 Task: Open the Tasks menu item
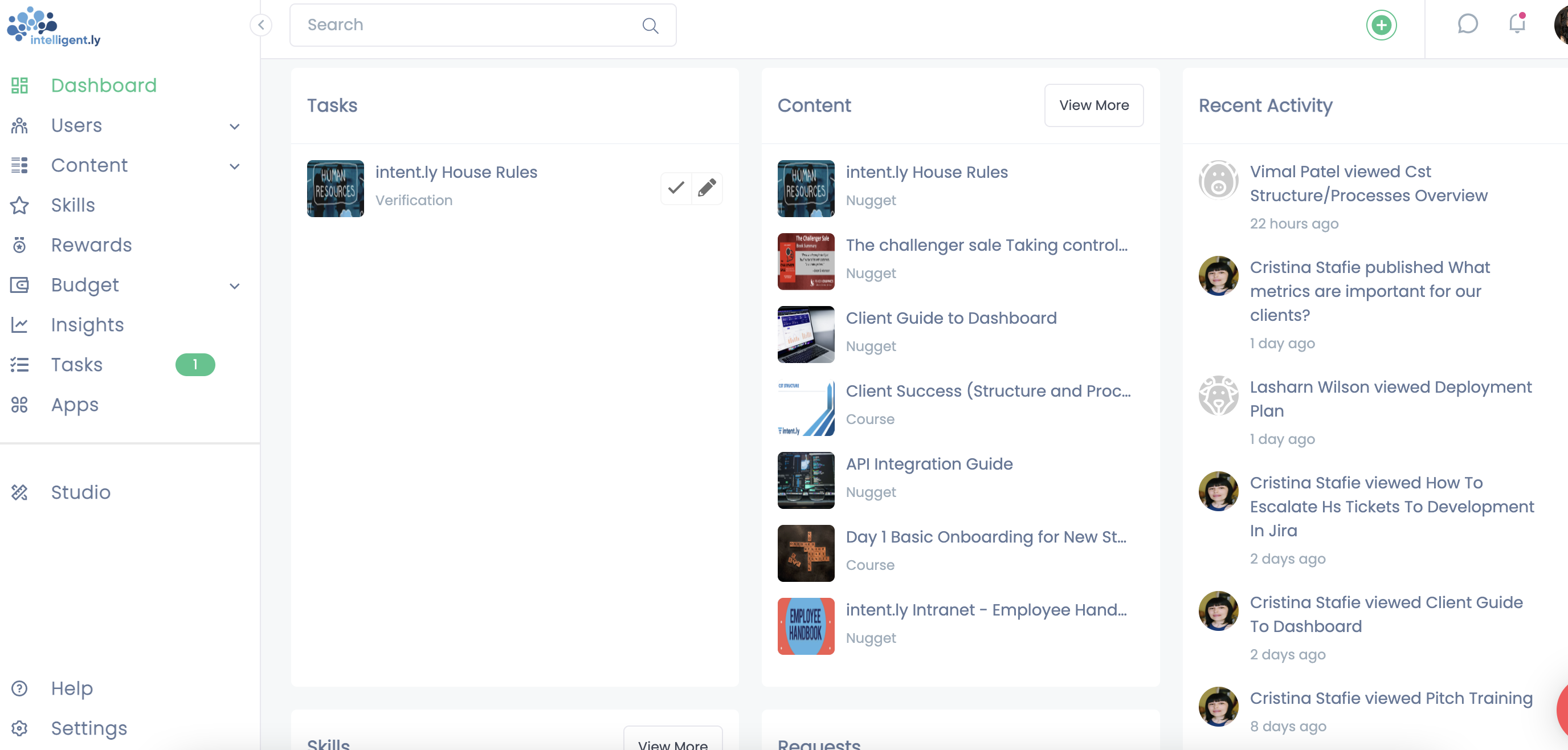click(77, 364)
